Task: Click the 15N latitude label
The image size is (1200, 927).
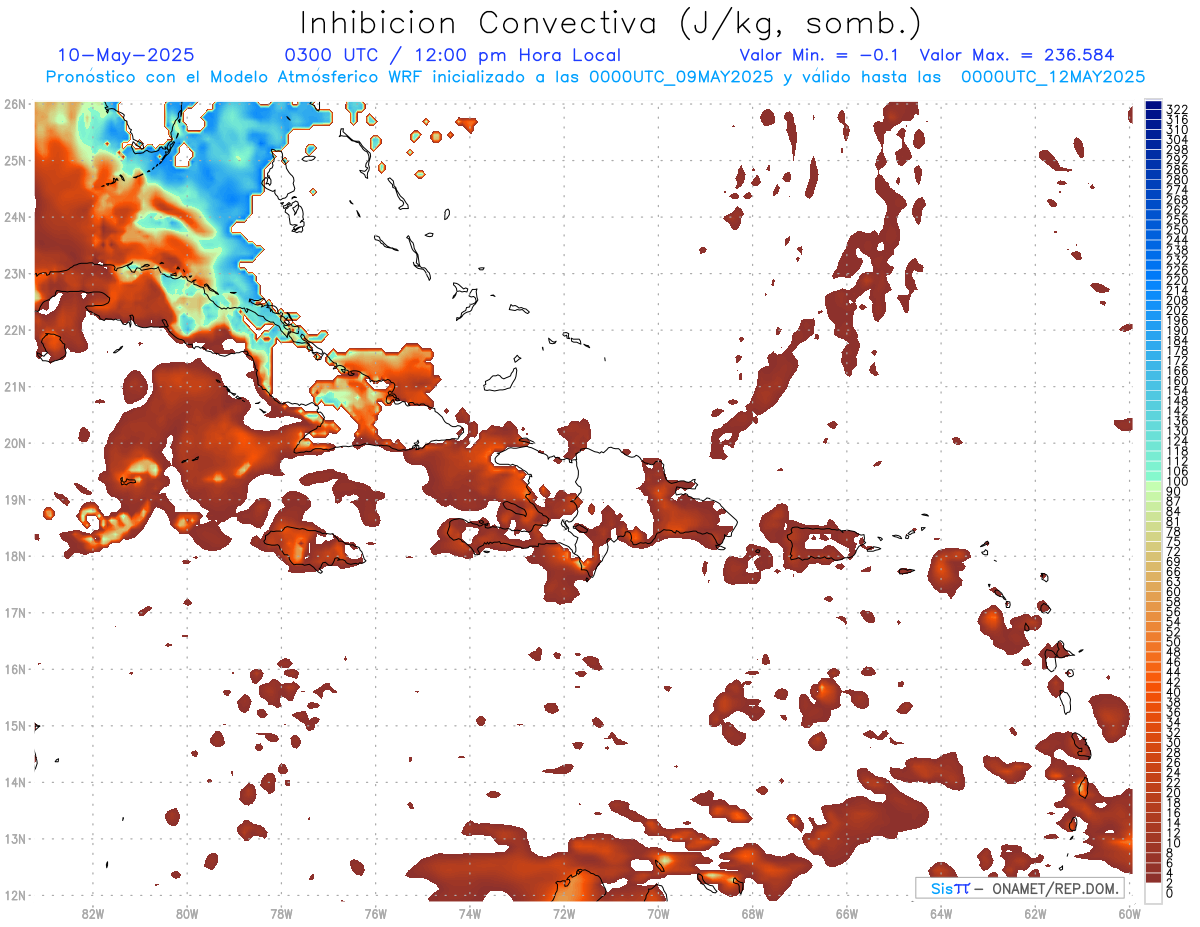Action: point(14,725)
